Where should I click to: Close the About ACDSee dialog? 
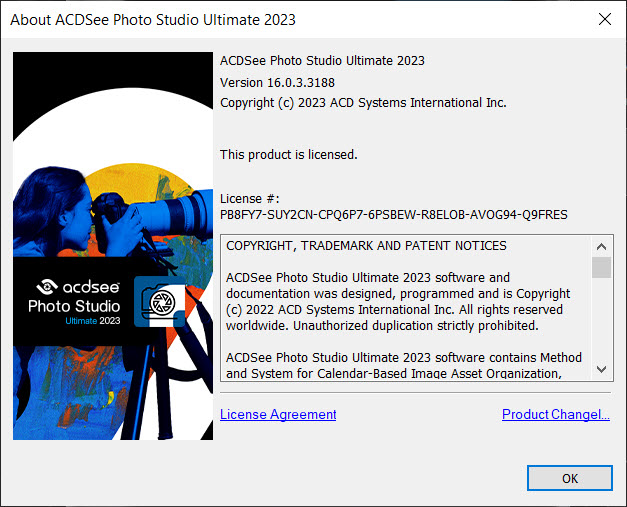pos(604,19)
